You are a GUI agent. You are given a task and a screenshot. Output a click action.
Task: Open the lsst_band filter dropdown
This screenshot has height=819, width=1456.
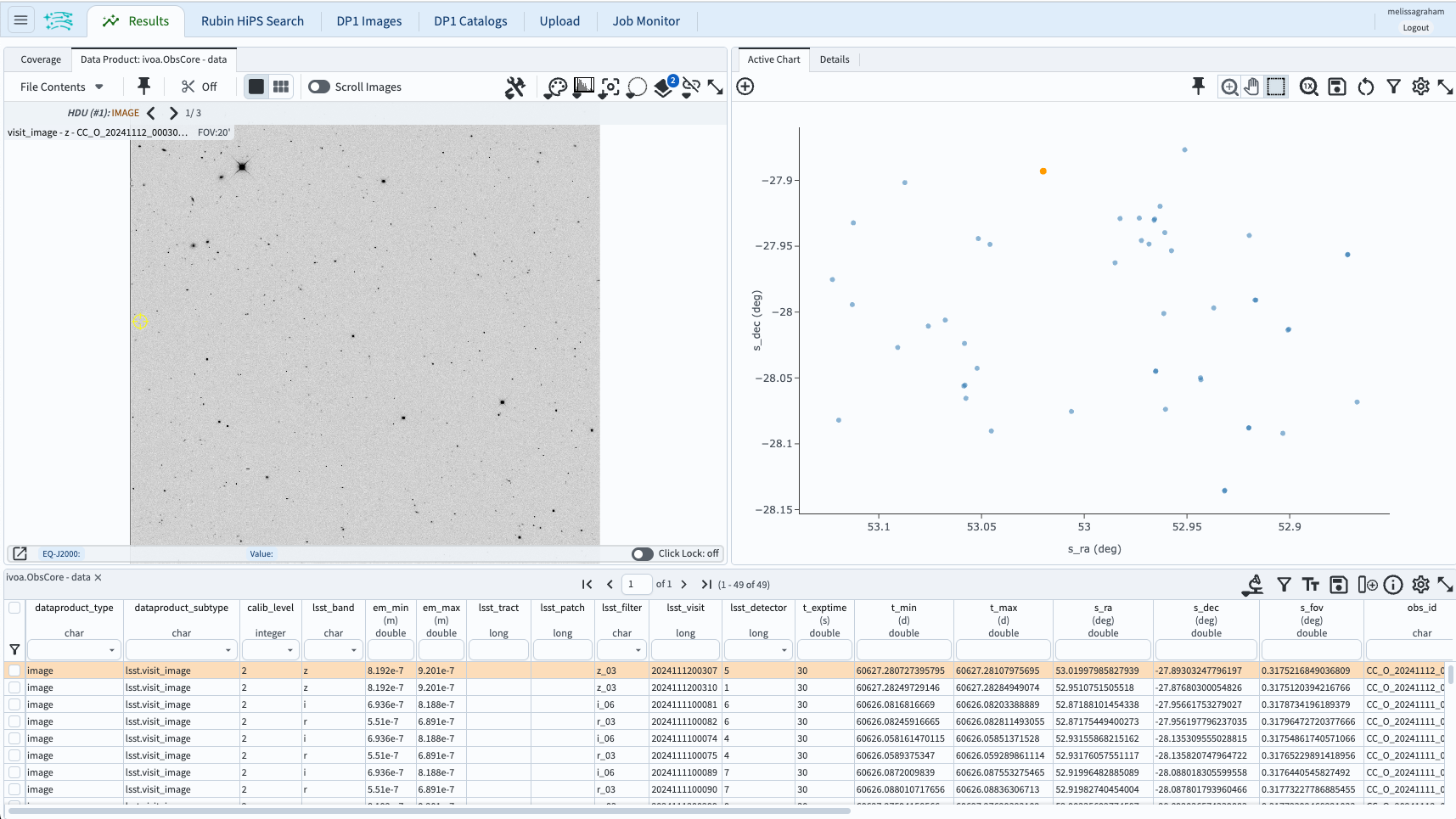click(353, 650)
